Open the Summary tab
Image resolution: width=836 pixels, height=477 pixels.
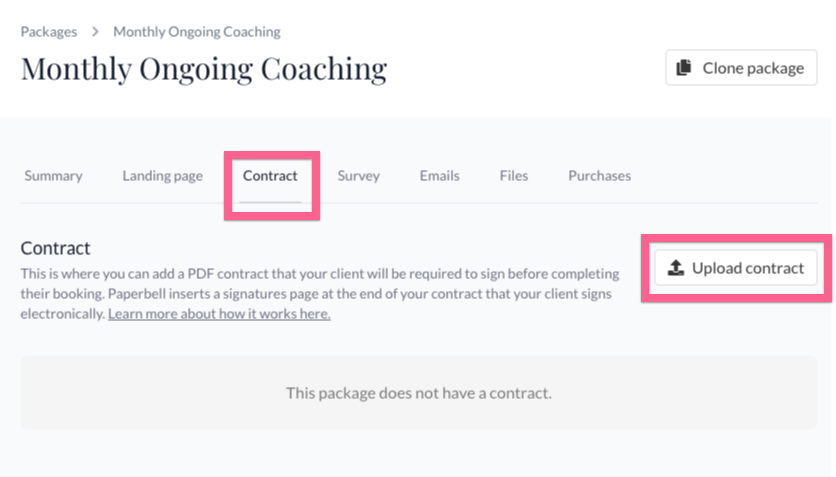pos(53,176)
